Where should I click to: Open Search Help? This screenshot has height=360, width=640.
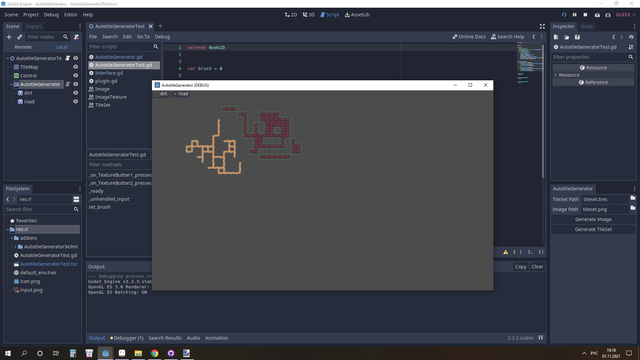pos(507,37)
